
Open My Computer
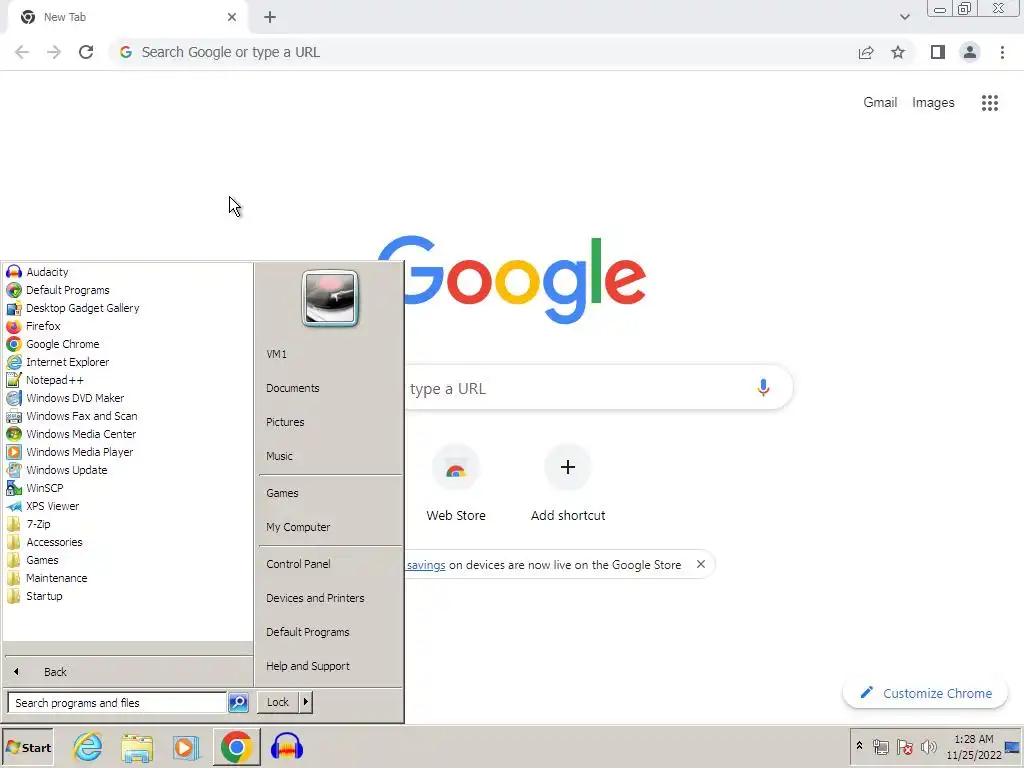[298, 527]
